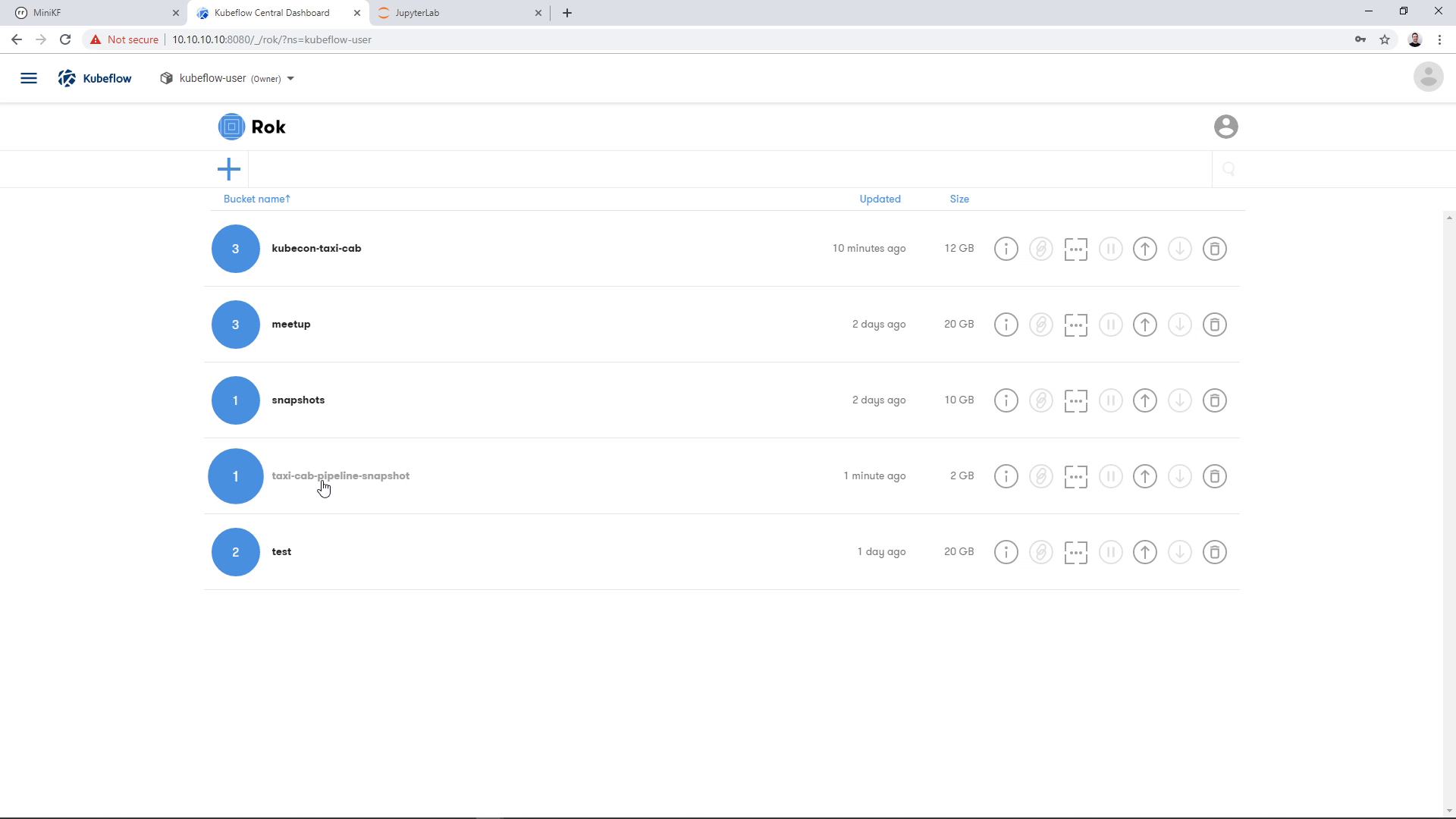Viewport: 1456px width, 819px height.
Task: Click the upload arrow for kubecon-taxi-cab
Action: 1145,249
